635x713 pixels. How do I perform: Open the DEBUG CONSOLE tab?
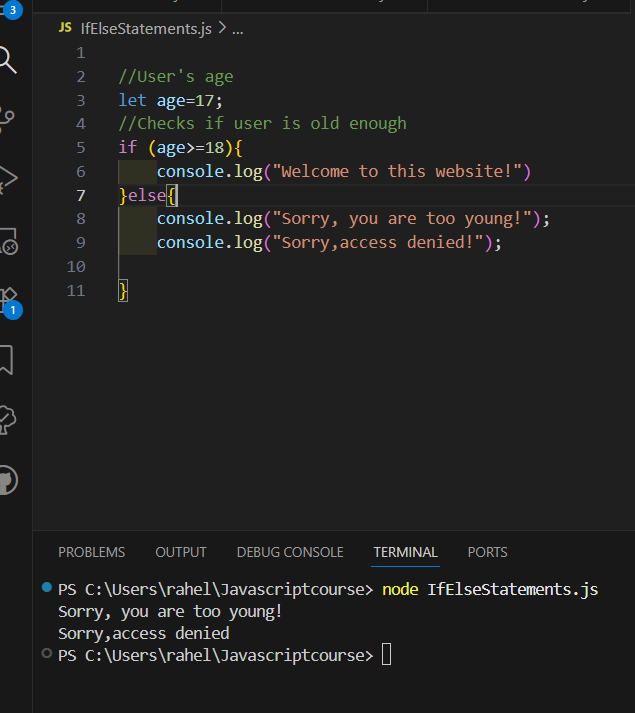tap(290, 552)
